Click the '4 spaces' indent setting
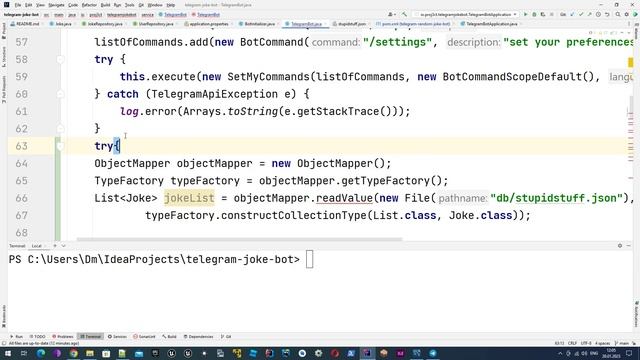The height and width of the screenshot is (360, 640). (602, 343)
